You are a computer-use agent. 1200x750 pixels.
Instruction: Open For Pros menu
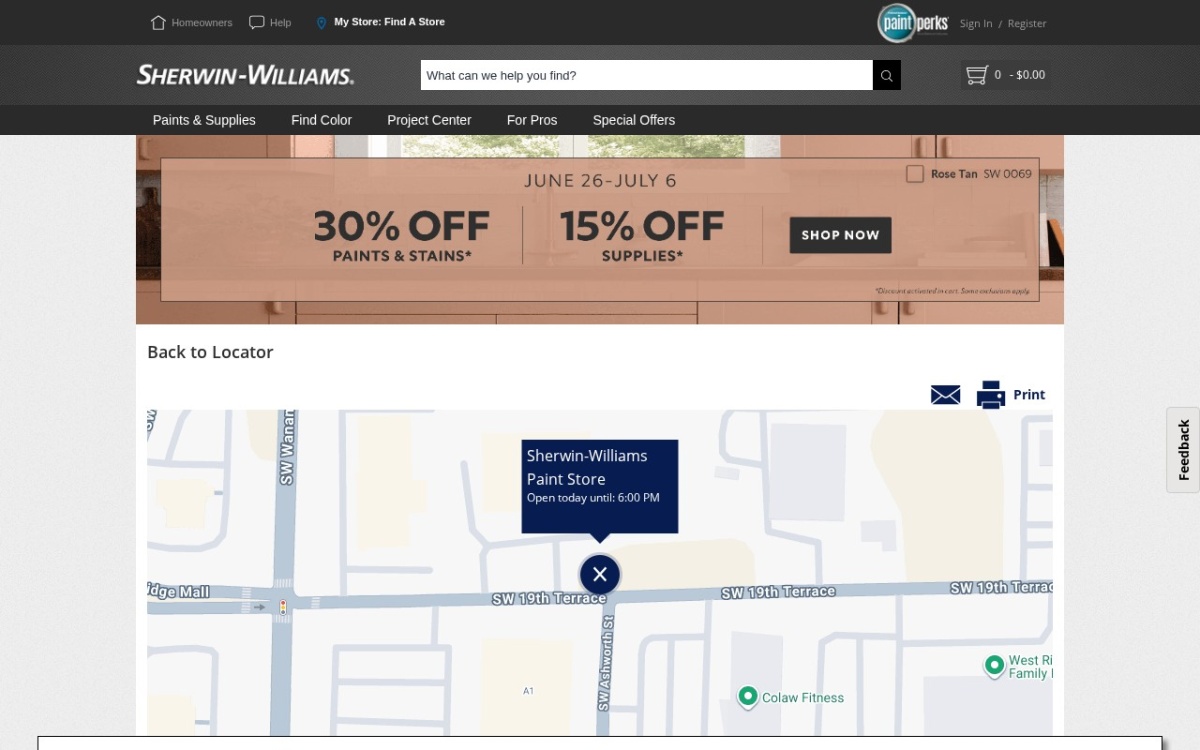(x=532, y=120)
